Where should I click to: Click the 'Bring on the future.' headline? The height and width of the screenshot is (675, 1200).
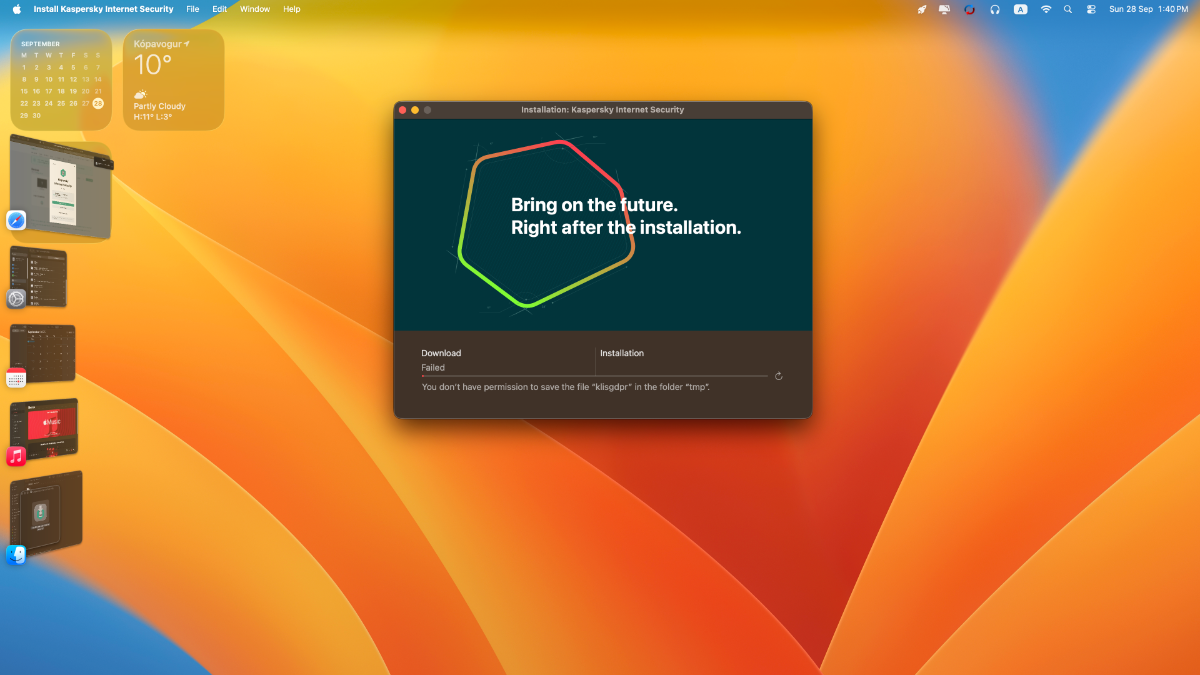pyautogui.click(x=594, y=204)
